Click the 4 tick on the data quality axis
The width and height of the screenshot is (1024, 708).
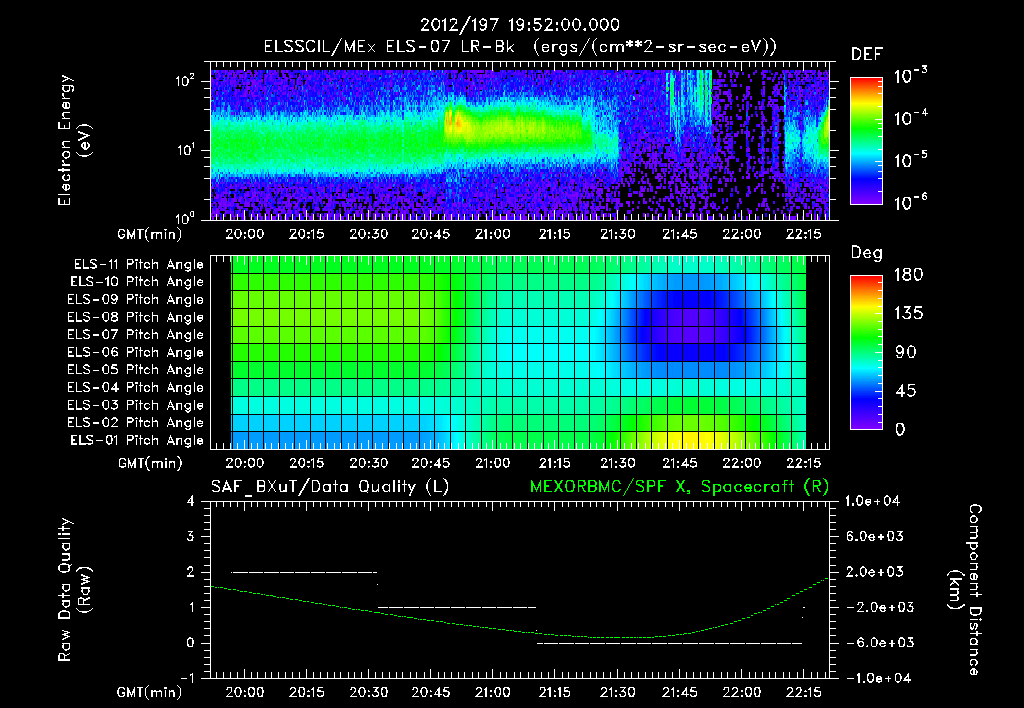tap(190, 501)
